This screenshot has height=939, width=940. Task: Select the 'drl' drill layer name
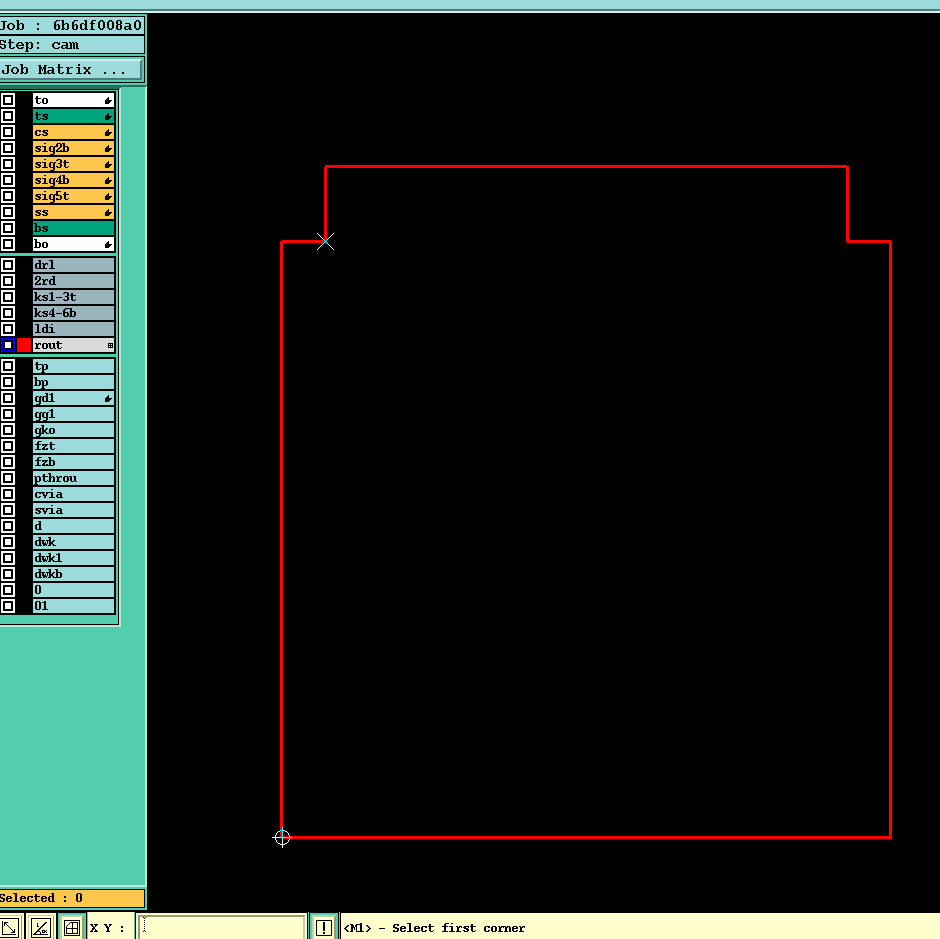74,265
